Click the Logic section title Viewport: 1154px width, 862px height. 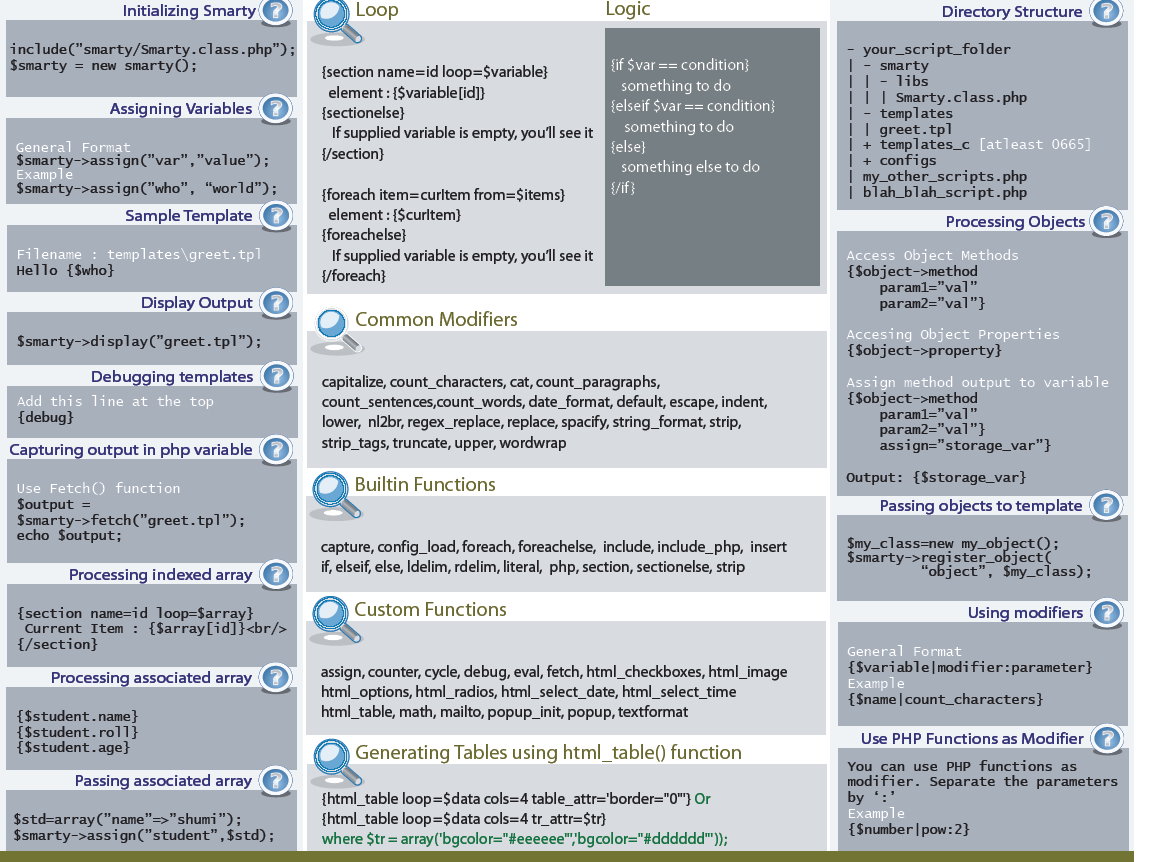tap(628, 10)
